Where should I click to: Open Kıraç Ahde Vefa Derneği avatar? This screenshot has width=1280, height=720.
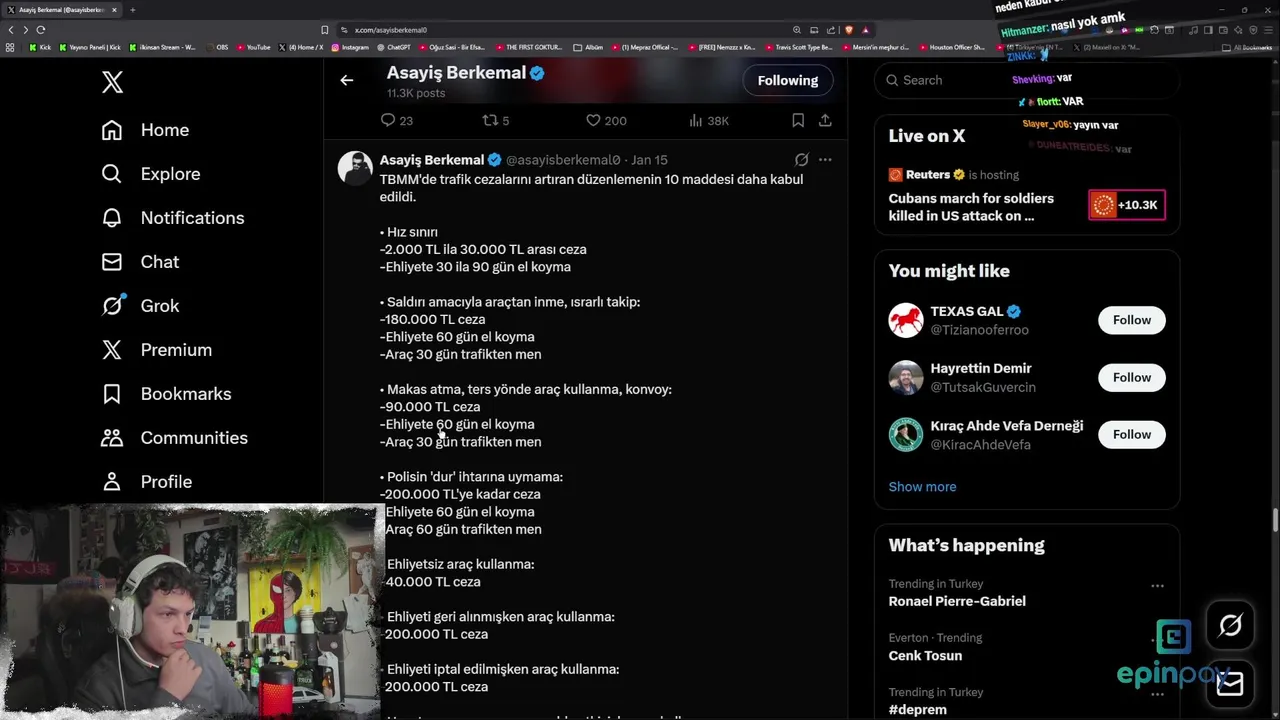coord(906,434)
